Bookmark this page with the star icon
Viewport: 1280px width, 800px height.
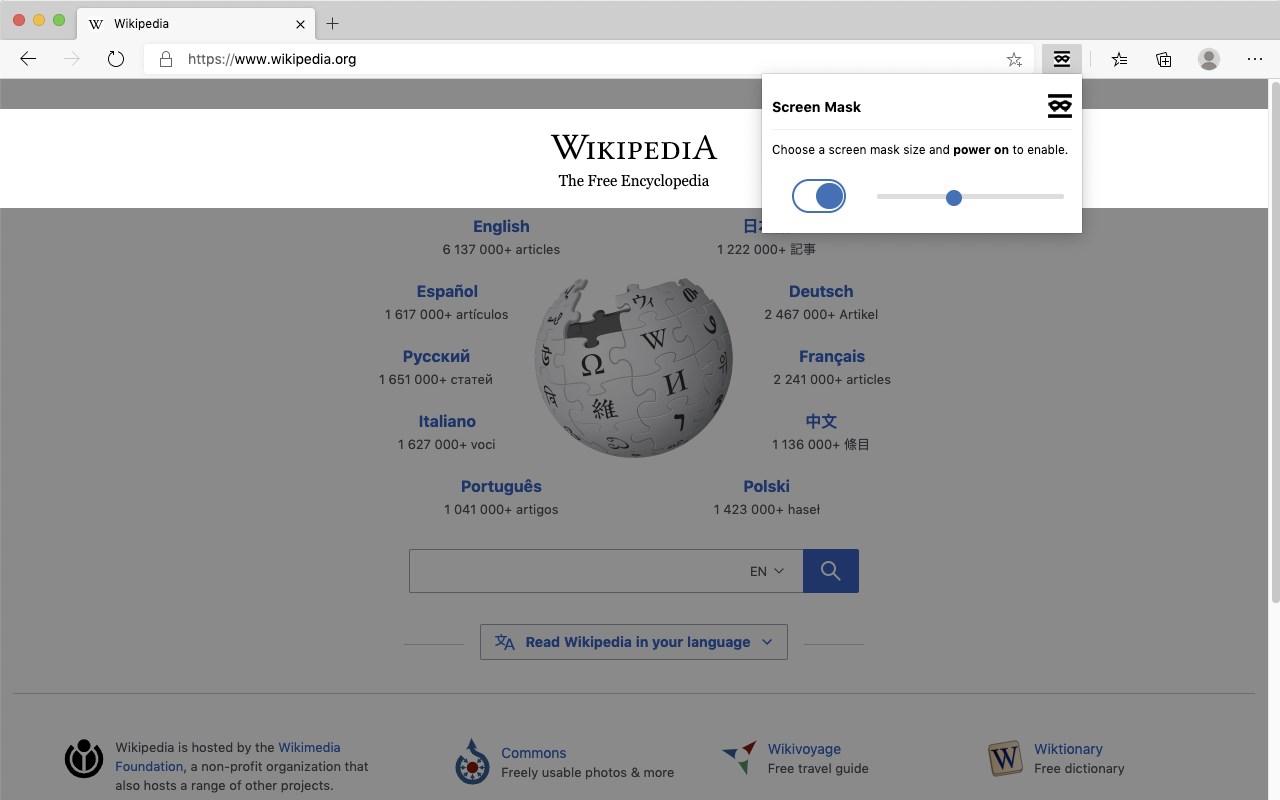pyautogui.click(x=1014, y=59)
